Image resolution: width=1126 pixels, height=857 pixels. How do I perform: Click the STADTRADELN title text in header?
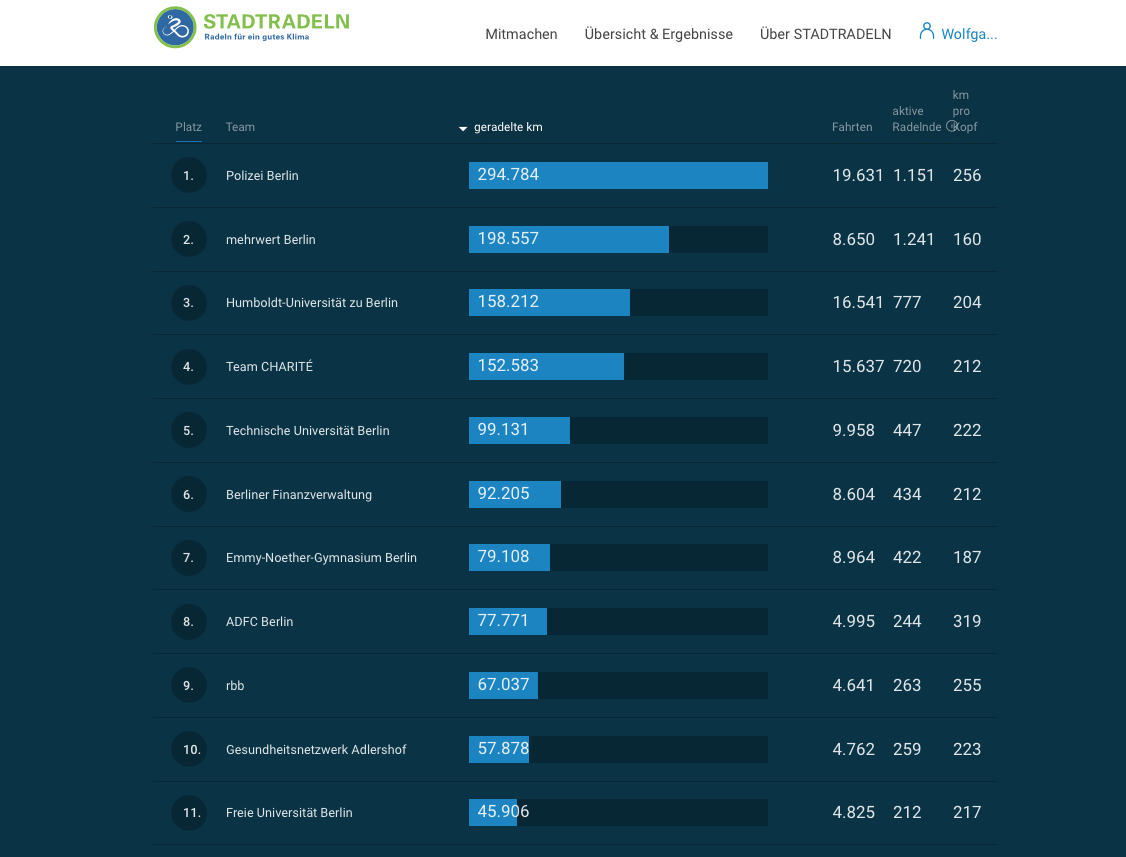[276, 22]
